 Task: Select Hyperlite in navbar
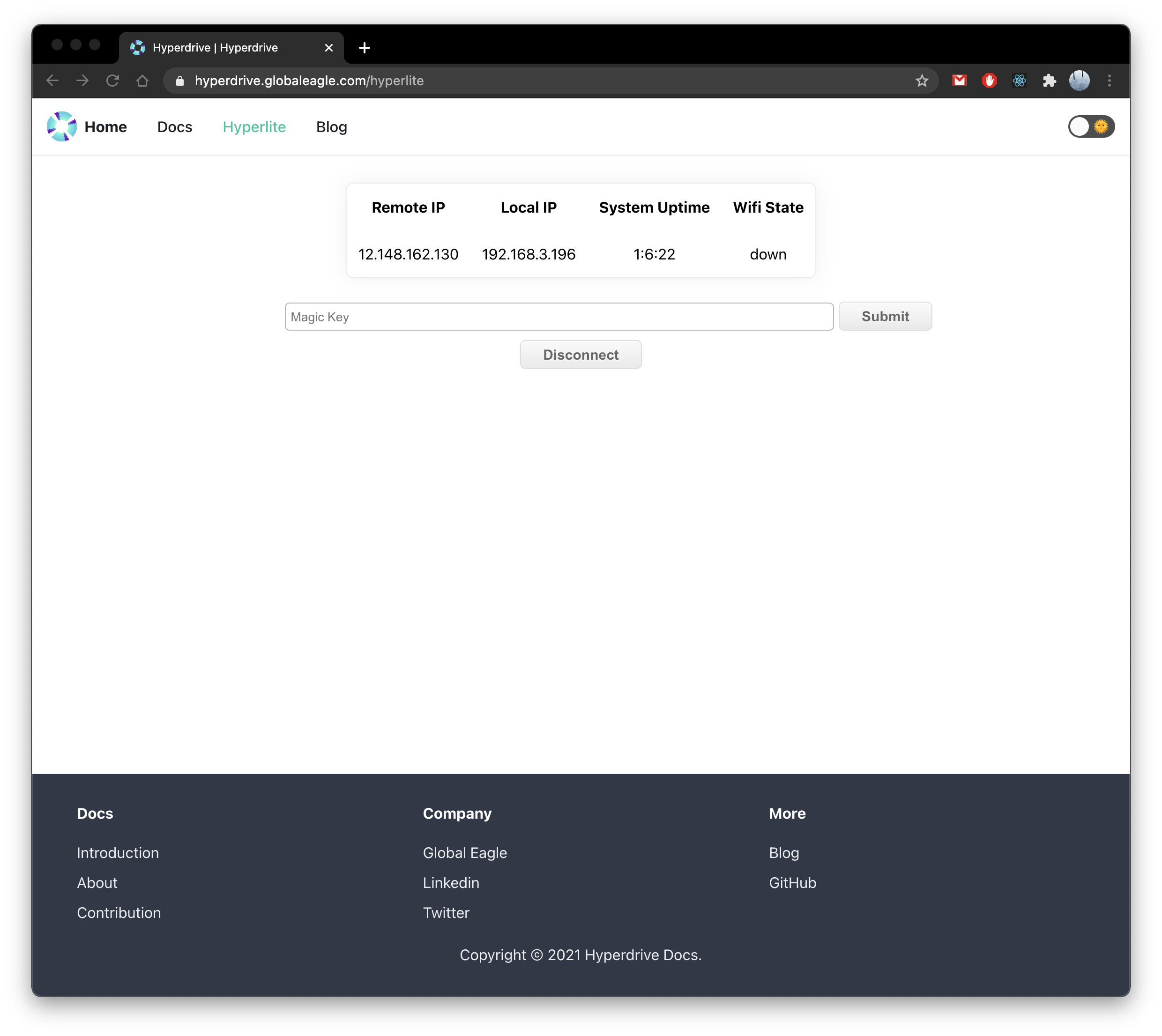(x=254, y=127)
